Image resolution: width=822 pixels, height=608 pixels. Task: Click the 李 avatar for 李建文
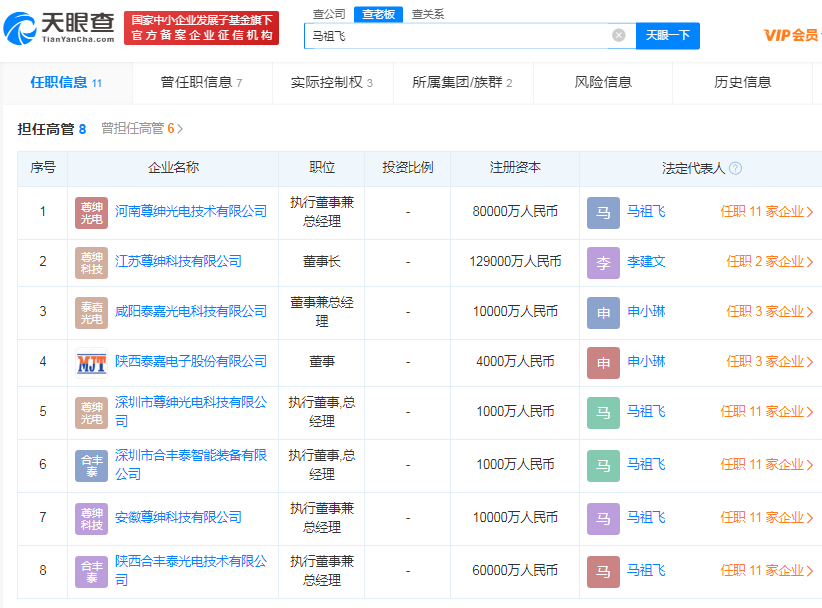(x=603, y=262)
